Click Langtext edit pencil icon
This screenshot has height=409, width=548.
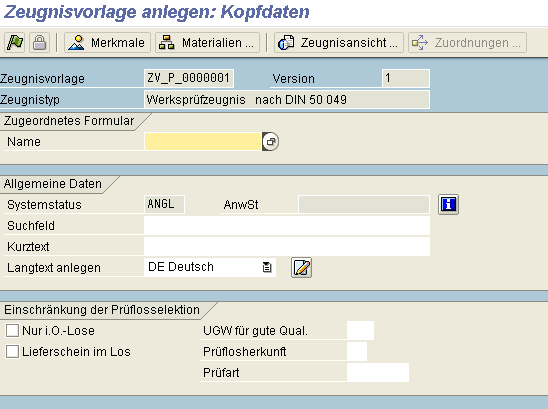click(x=301, y=268)
